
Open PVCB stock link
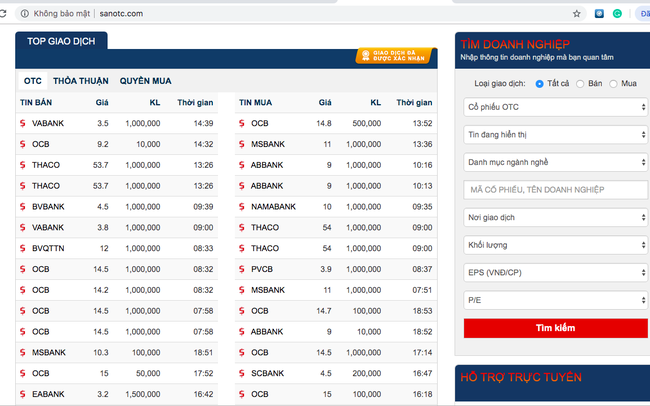coord(262,269)
